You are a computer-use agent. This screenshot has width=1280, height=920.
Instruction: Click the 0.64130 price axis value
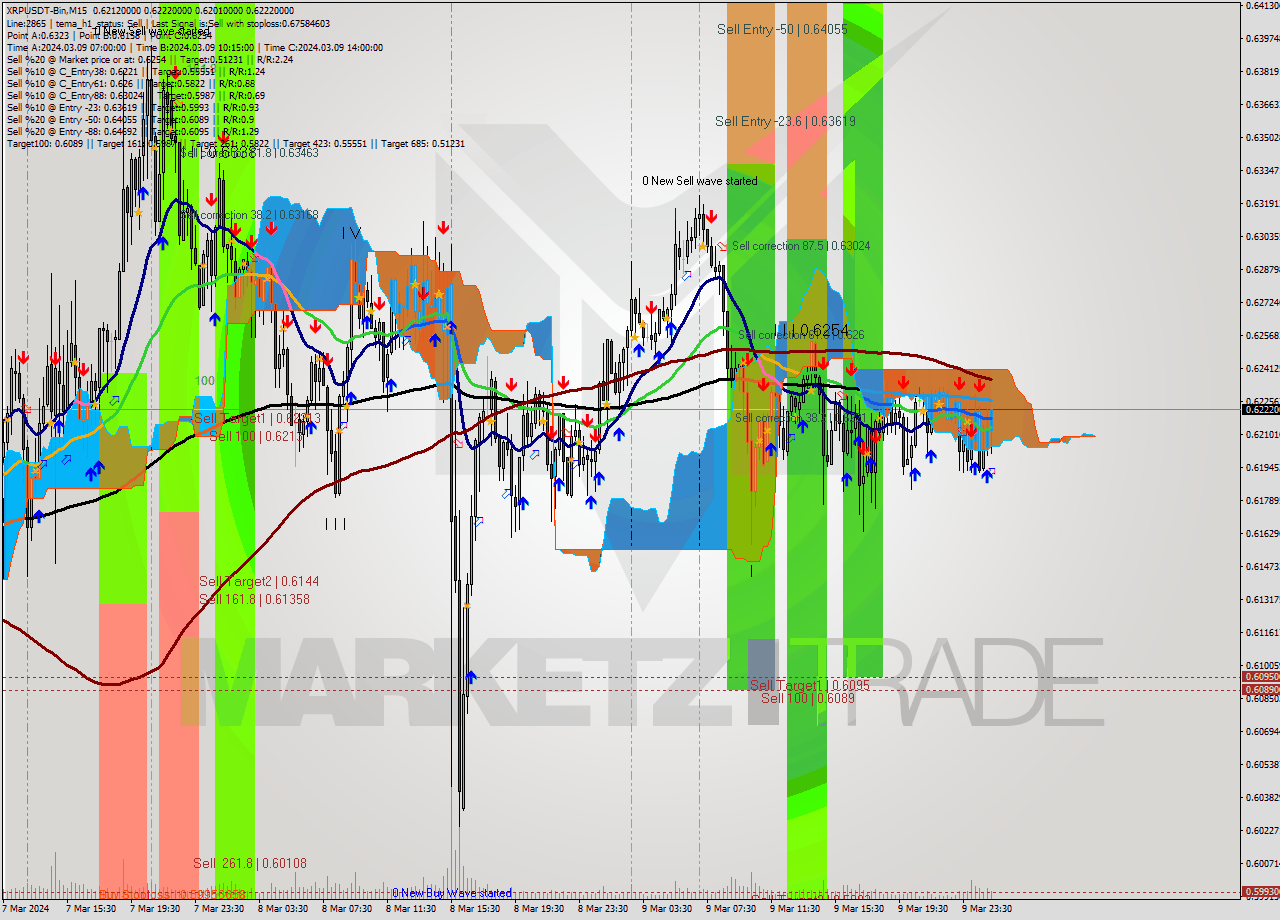point(1262,5)
